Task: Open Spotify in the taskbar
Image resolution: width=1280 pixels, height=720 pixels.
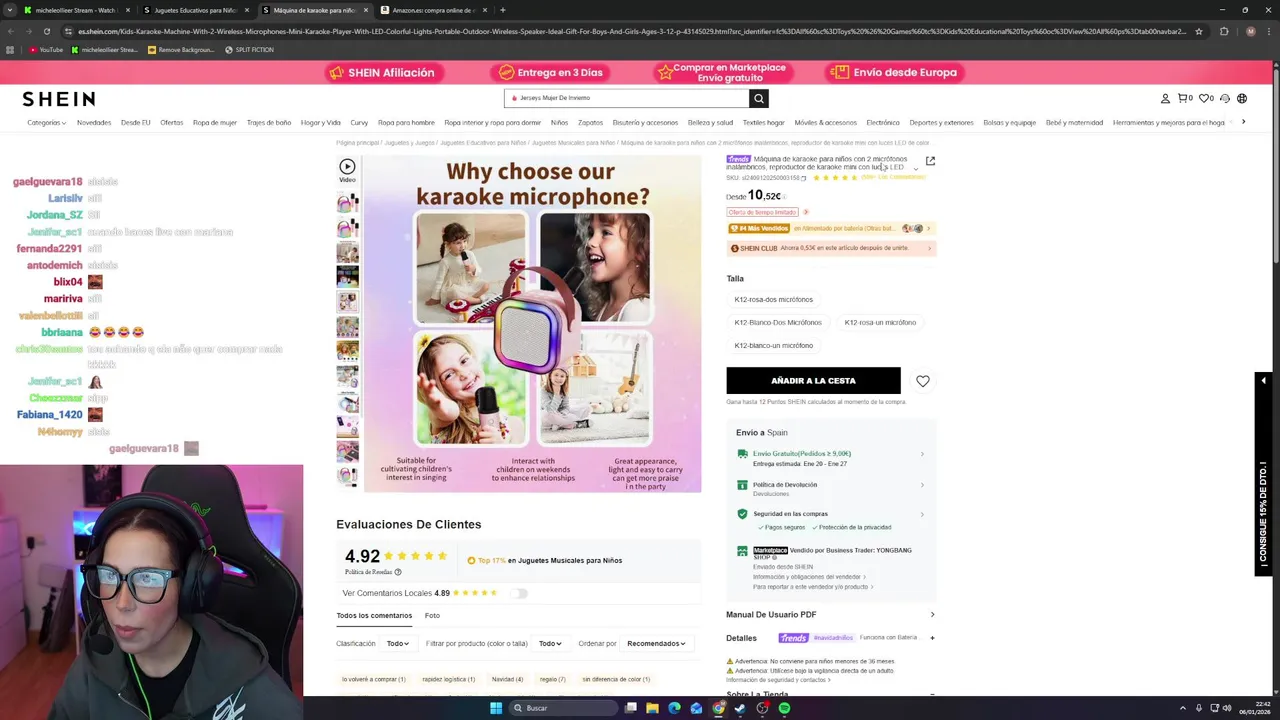Action: [784, 708]
